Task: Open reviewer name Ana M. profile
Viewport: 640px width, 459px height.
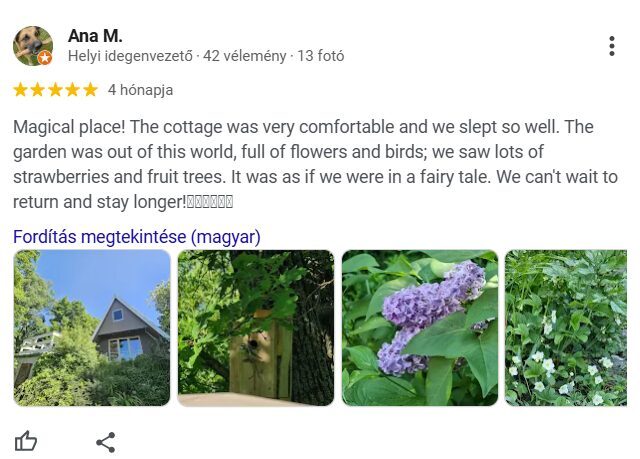Action: click(95, 36)
